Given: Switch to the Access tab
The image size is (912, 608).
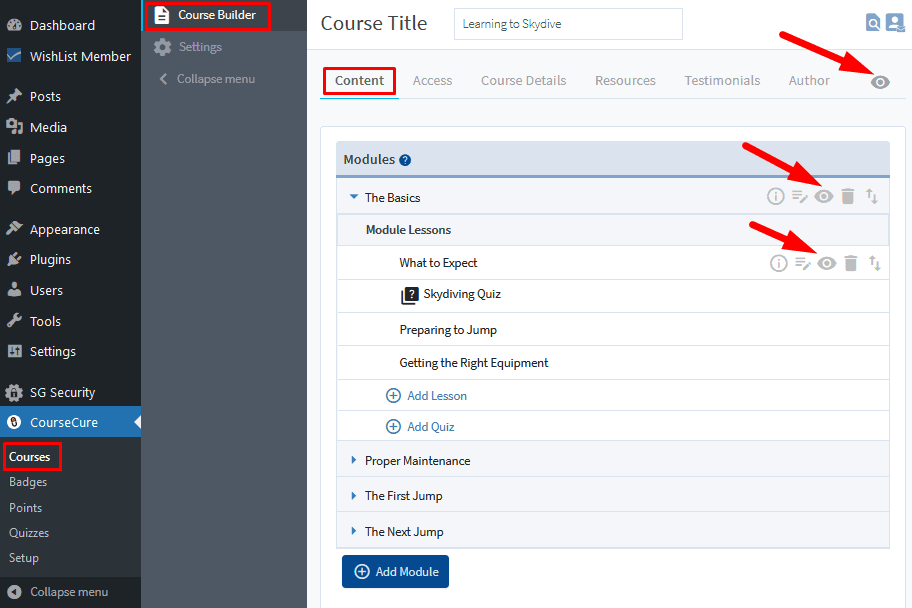Looking at the screenshot, I should 432,81.
